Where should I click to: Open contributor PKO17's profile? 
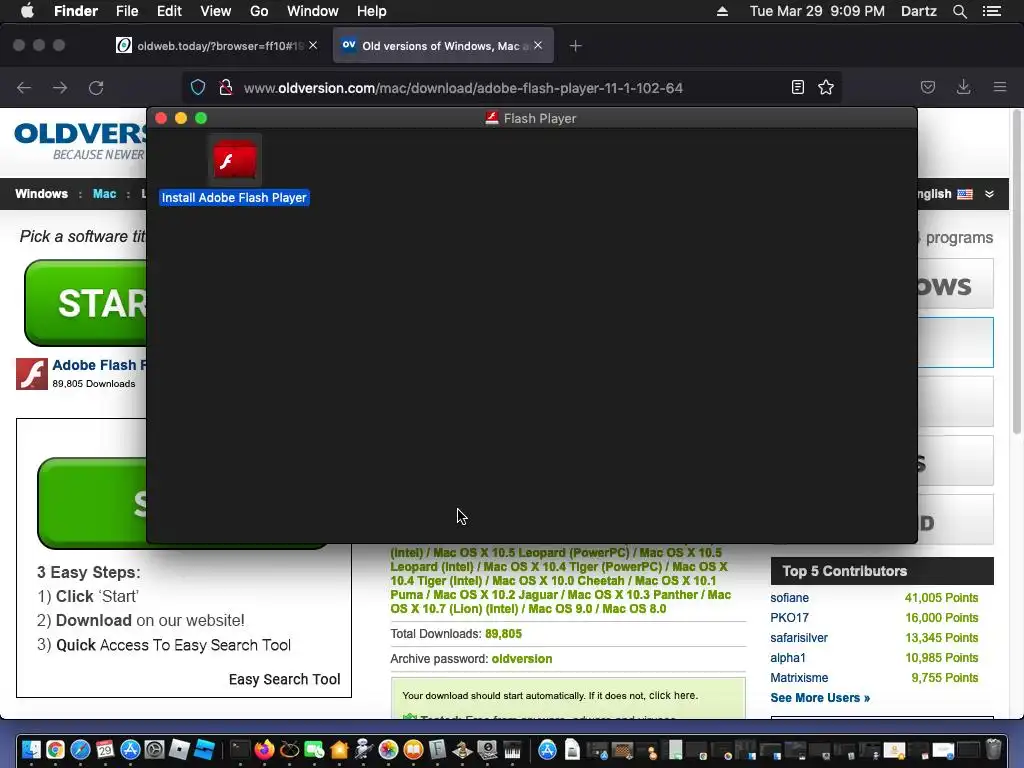[x=790, y=618]
